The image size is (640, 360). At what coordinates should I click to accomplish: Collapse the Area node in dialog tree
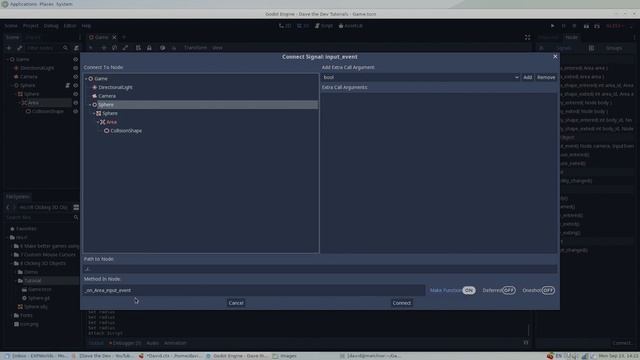pyautogui.click(x=98, y=122)
